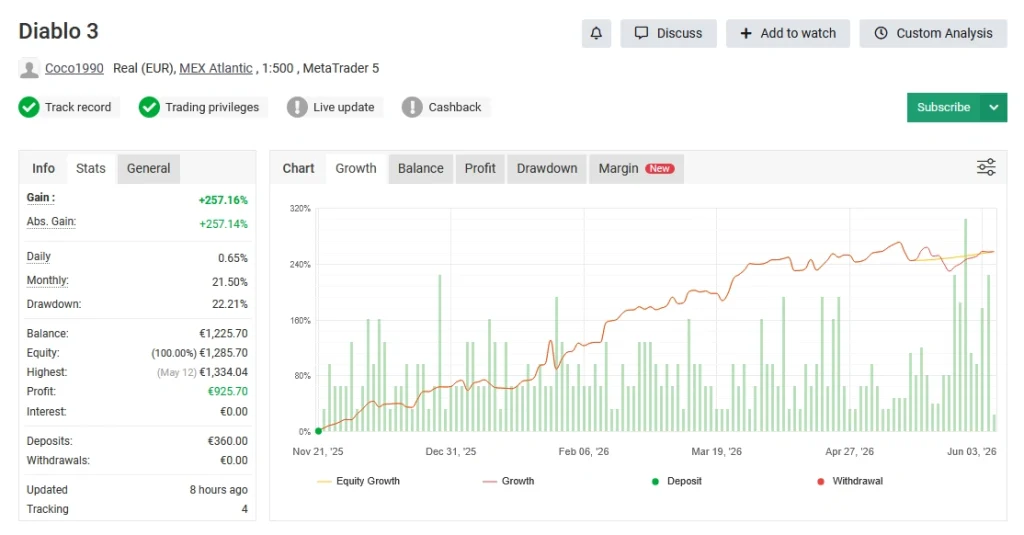Image resolution: width=1024 pixels, height=535 pixels.
Task: Click the Live update warning icon
Action: [x=297, y=107]
